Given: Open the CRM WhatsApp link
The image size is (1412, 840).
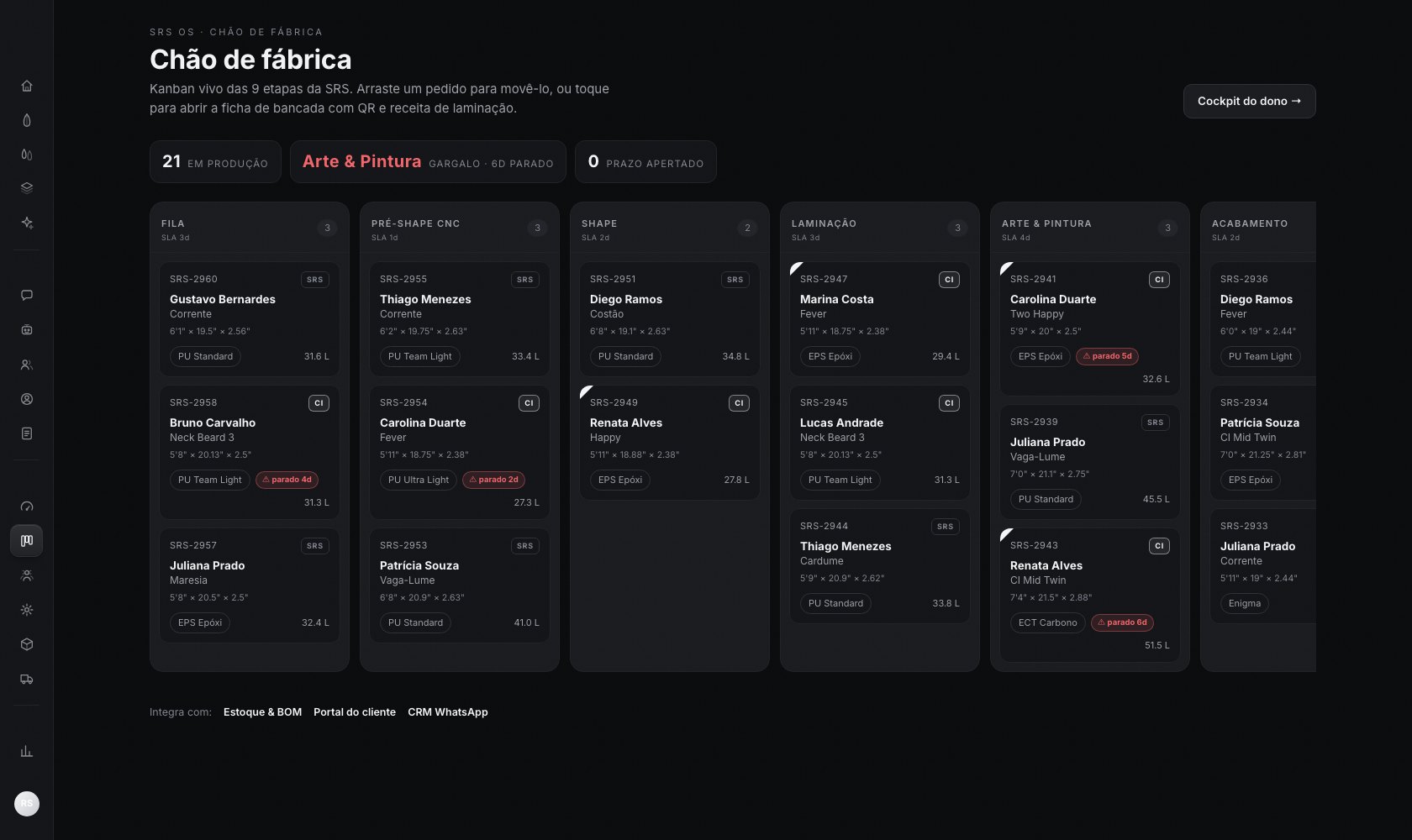Looking at the screenshot, I should 448,712.
